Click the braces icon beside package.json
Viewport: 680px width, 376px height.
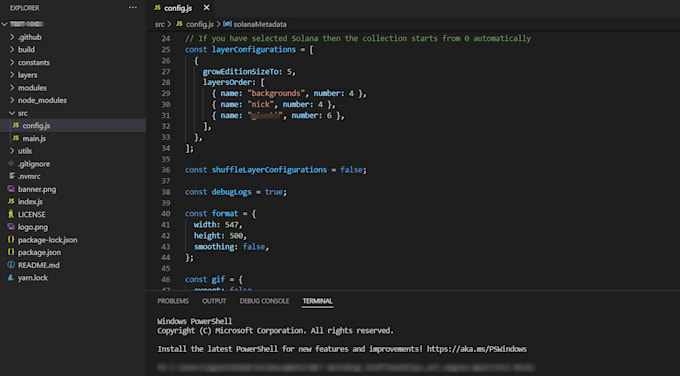coord(11,252)
